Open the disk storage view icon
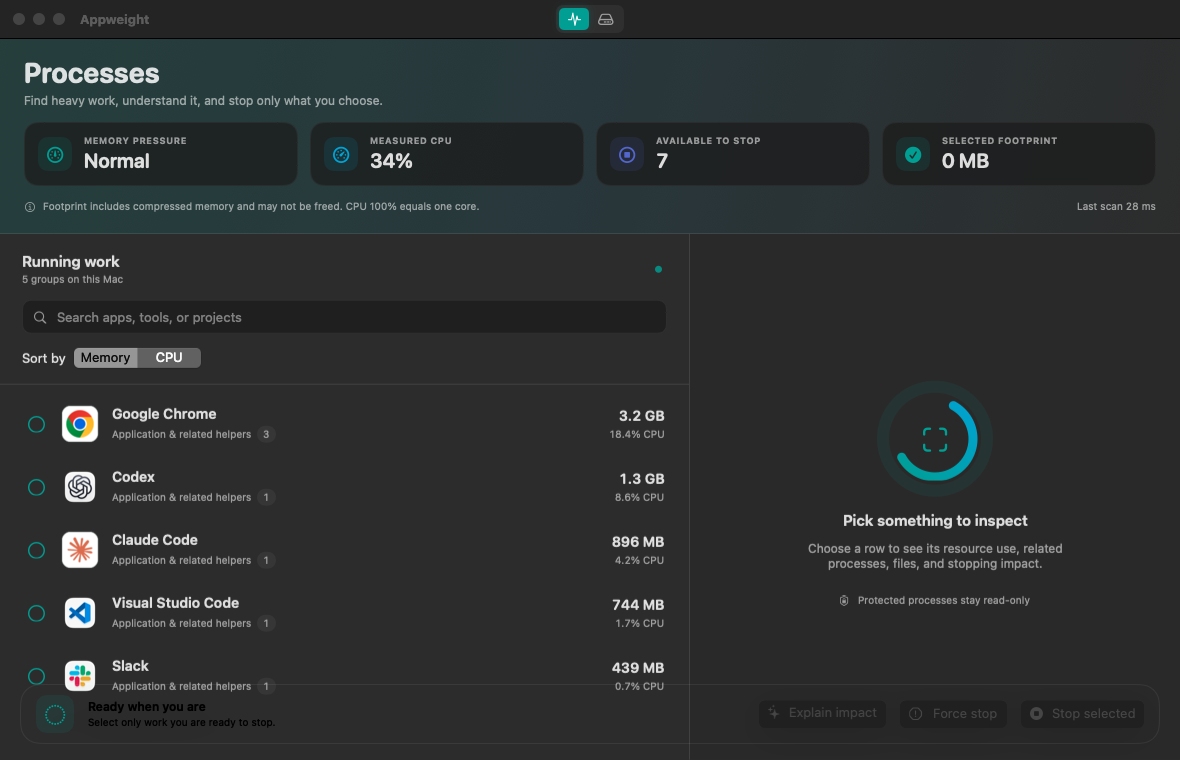The width and height of the screenshot is (1180, 760). click(606, 20)
